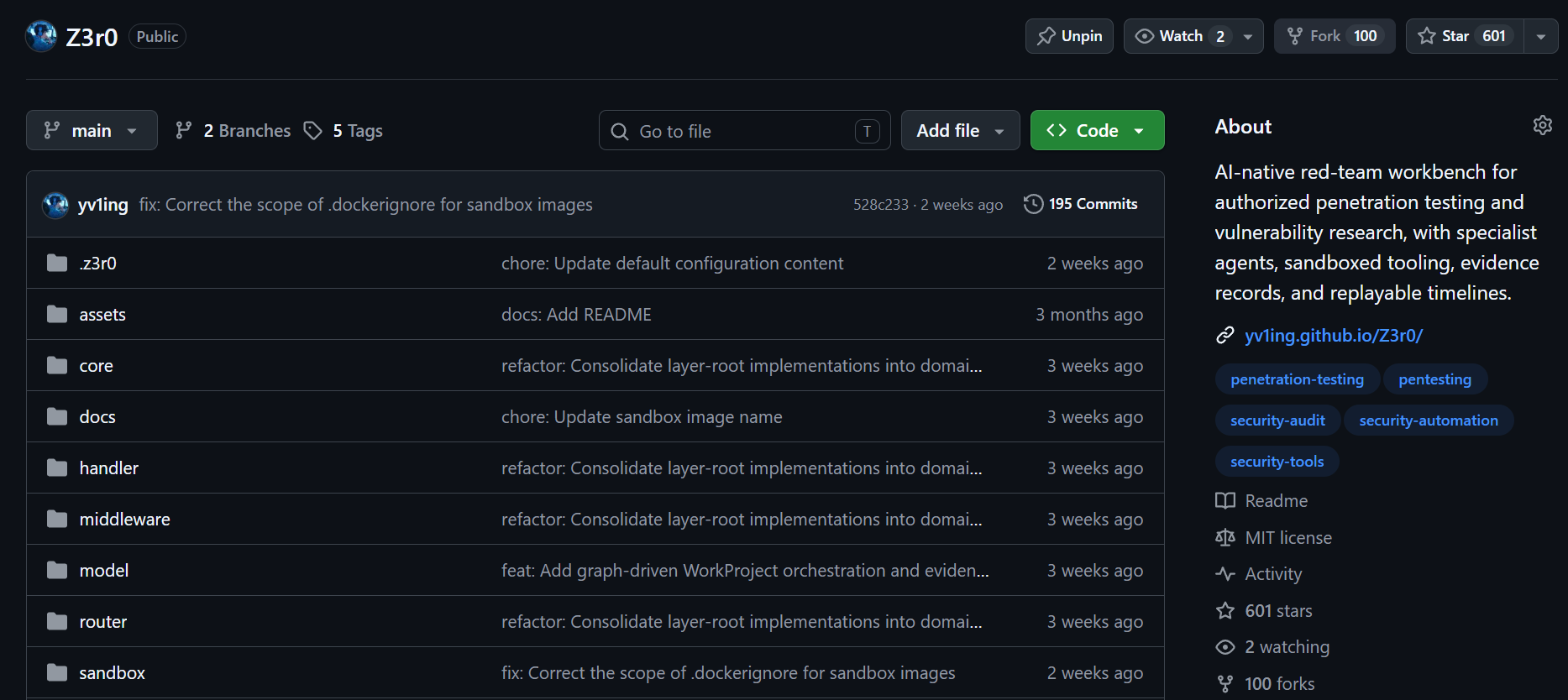Click the yv1ing commit author avatar
This screenshot has width=1568, height=700.
(x=55, y=205)
